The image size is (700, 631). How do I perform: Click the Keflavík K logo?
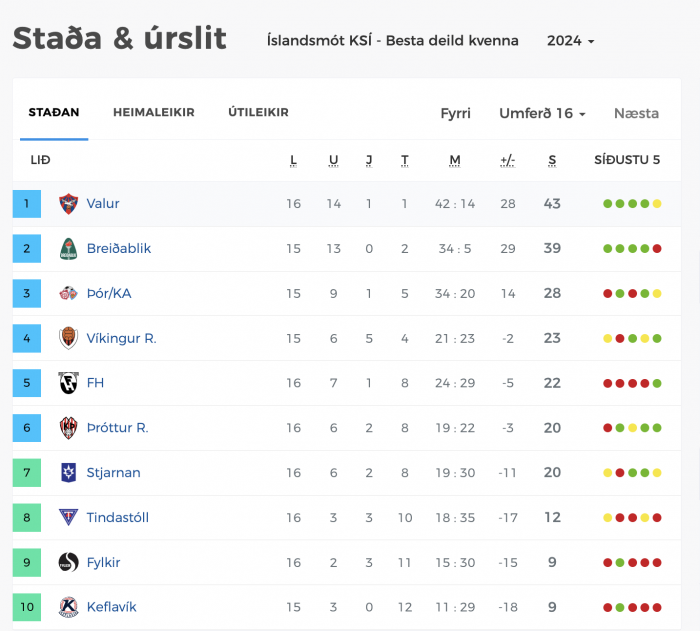[x=68, y=607]
